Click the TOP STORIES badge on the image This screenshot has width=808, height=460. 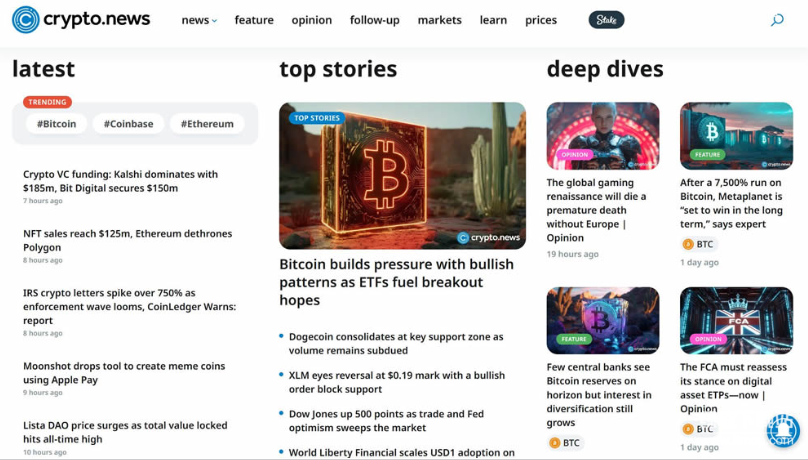317,118
